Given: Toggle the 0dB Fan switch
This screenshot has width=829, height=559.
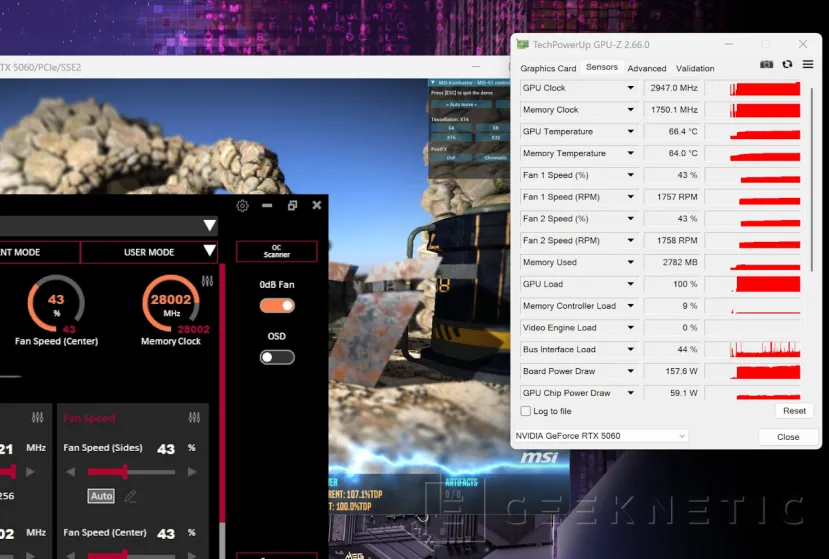Looking at the screenshot, I should (277, 306).
